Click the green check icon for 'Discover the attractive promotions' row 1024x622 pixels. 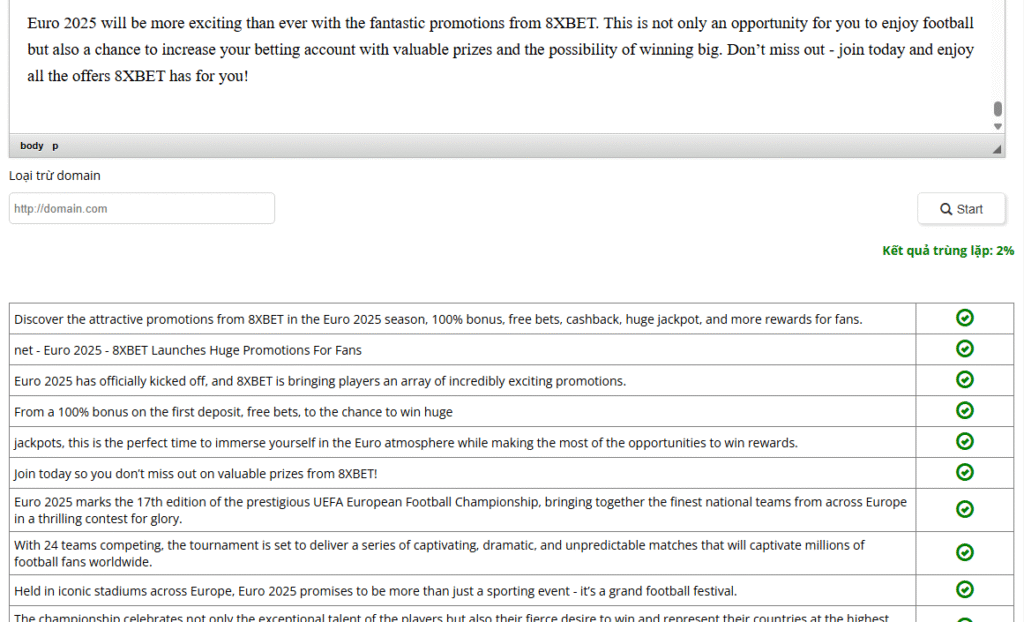click(x=964, y=318)
